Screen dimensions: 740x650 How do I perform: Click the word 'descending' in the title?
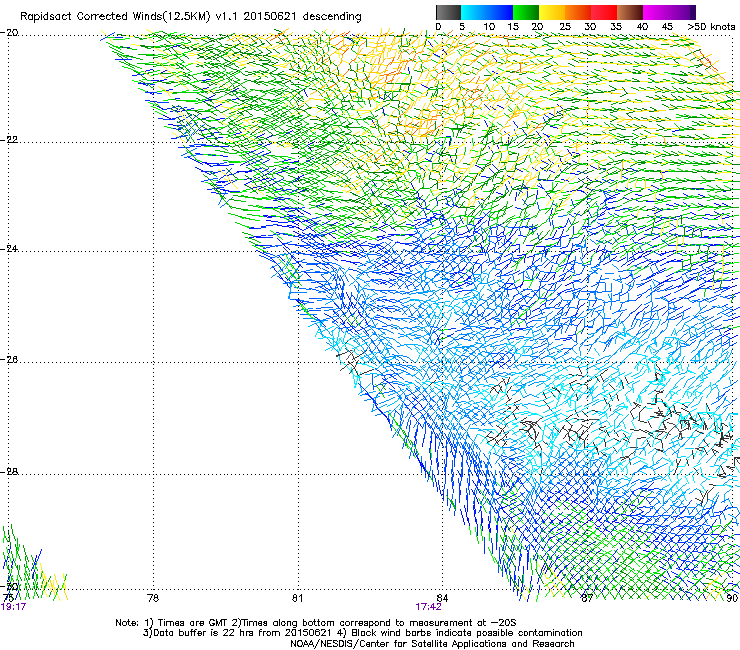(332, 17)
